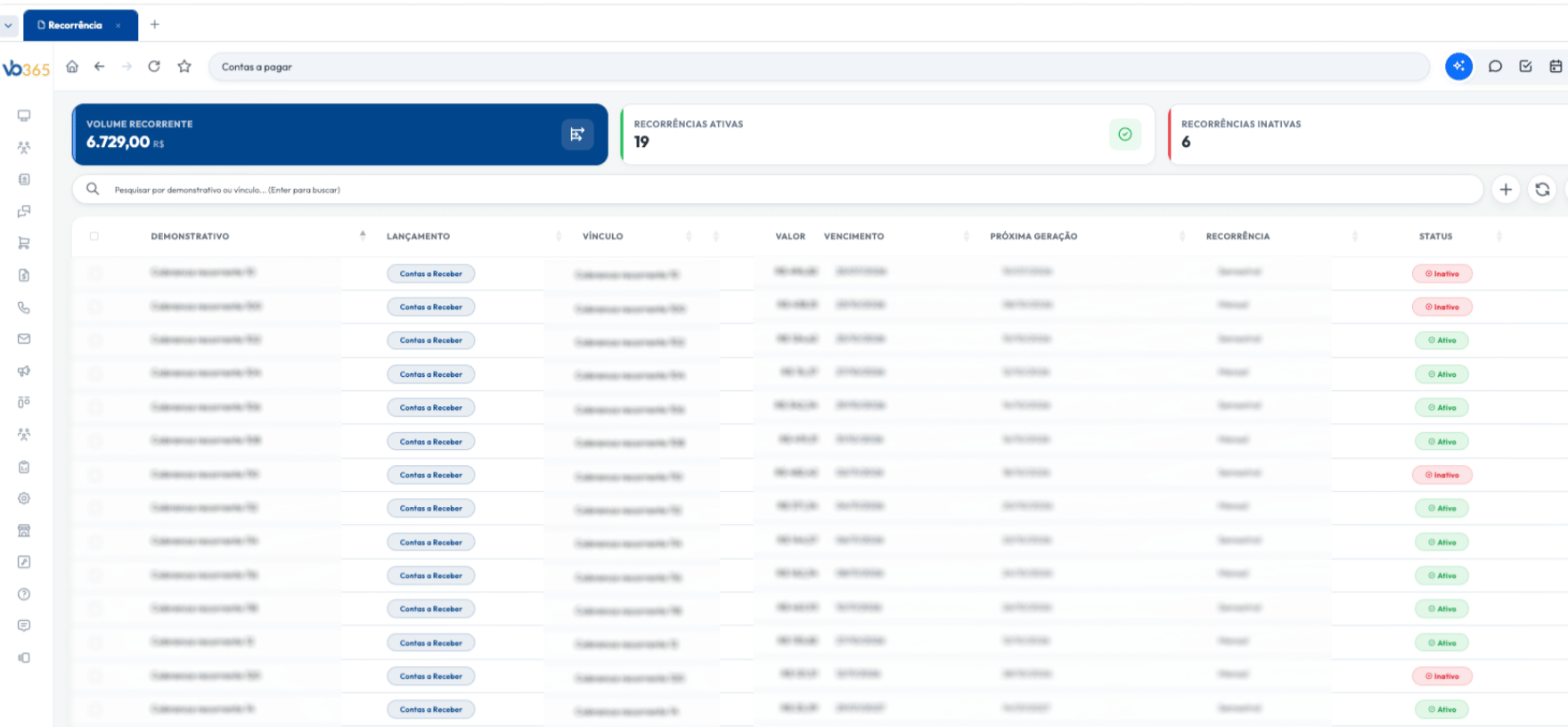
Task: Focus the demonstrativo search field
Action: tap(777, 189)
